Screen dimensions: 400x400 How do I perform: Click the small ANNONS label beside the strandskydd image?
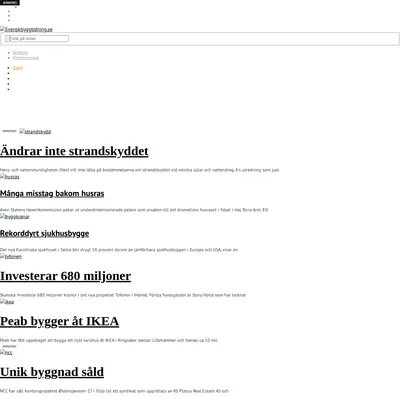9,131
